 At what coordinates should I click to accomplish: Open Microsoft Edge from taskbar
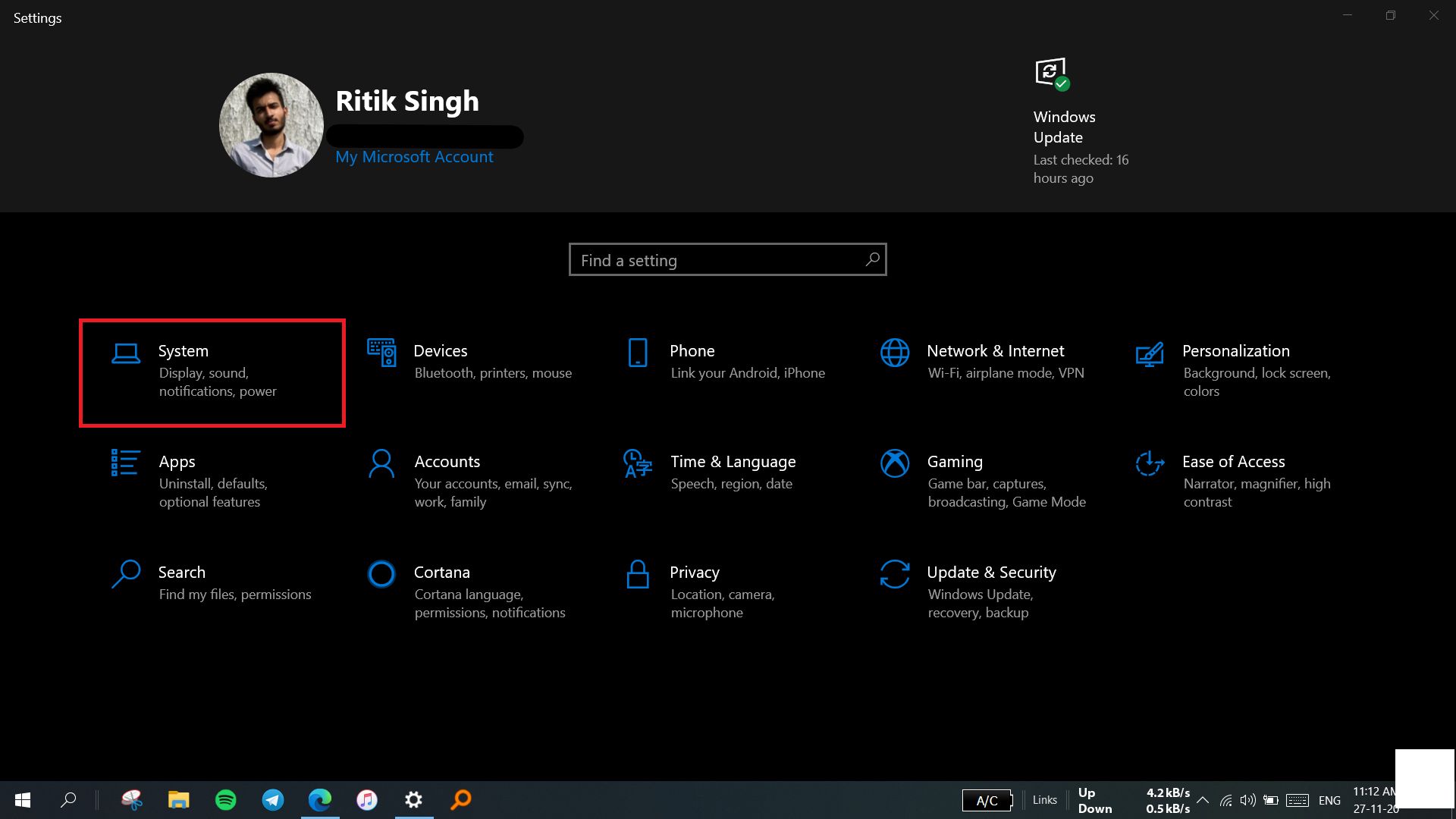(x=321, y=799)
